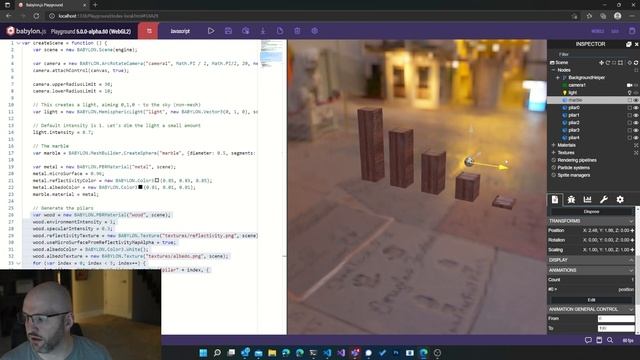
Task: Click the Edit button under Animations
Action: point(591,300)
